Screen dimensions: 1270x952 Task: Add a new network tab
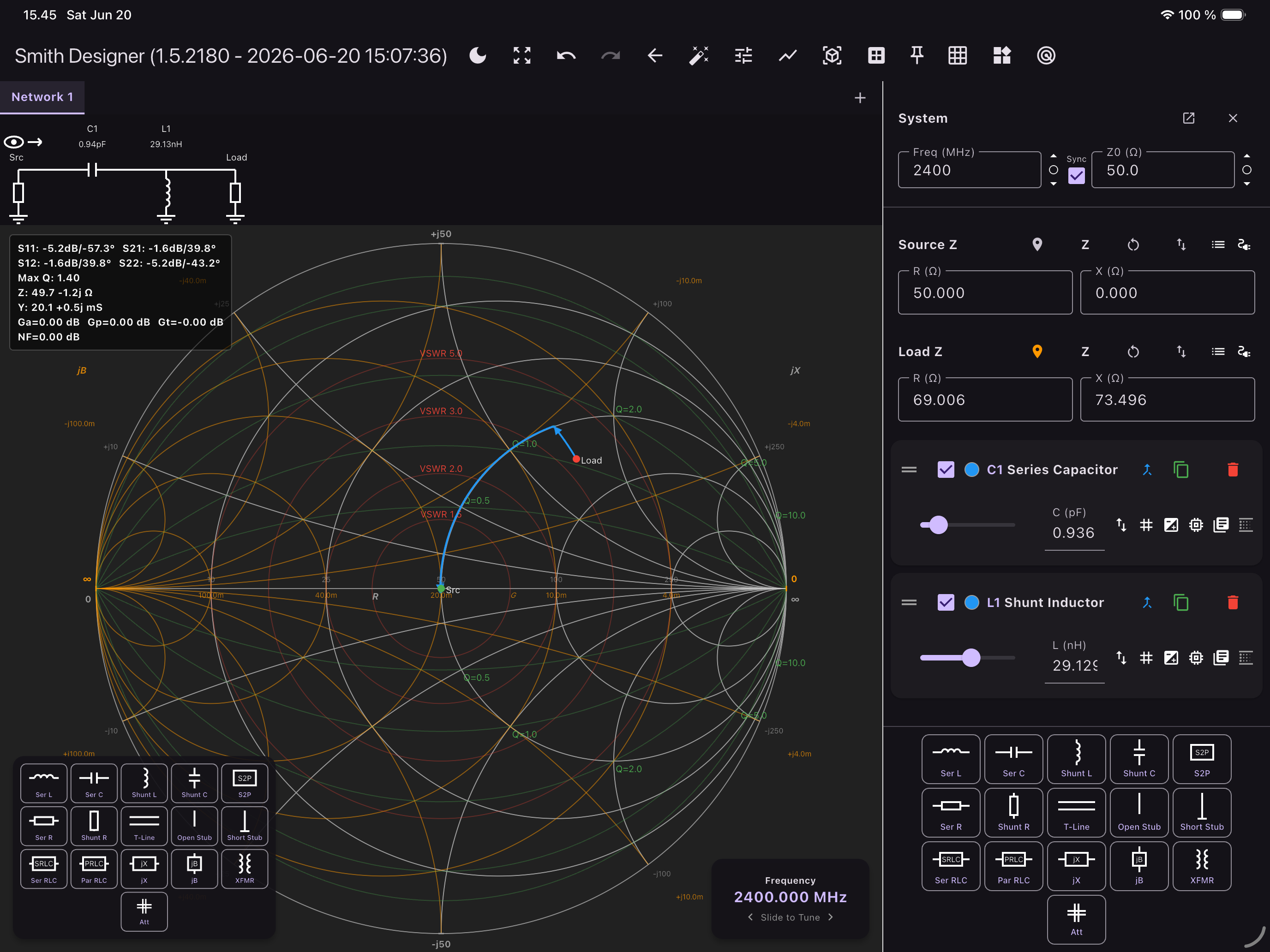coord(859,98)
